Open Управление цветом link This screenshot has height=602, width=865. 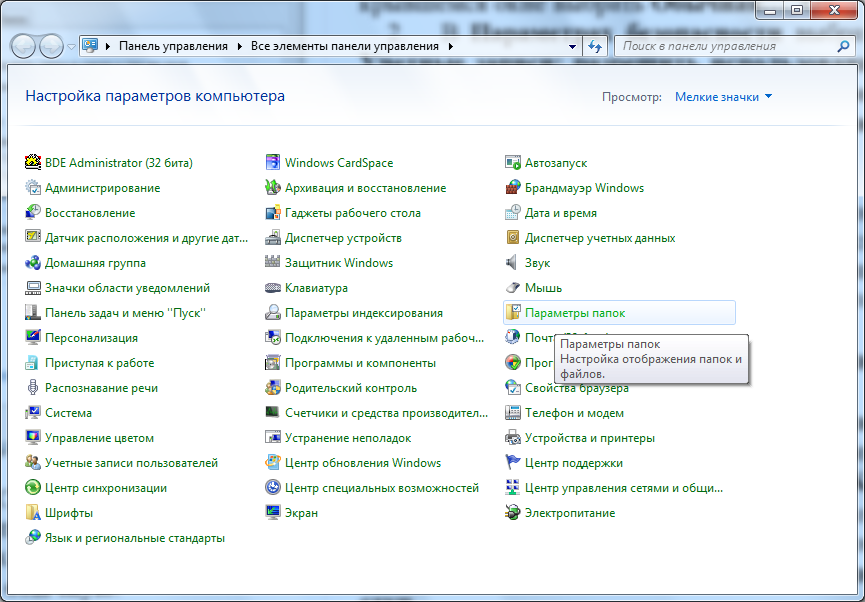point(99,438)
